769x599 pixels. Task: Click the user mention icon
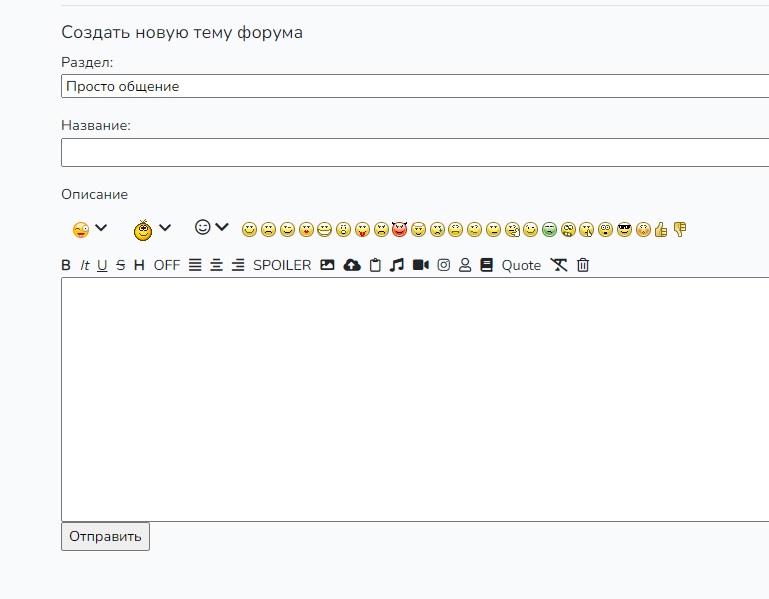(465, 265)
